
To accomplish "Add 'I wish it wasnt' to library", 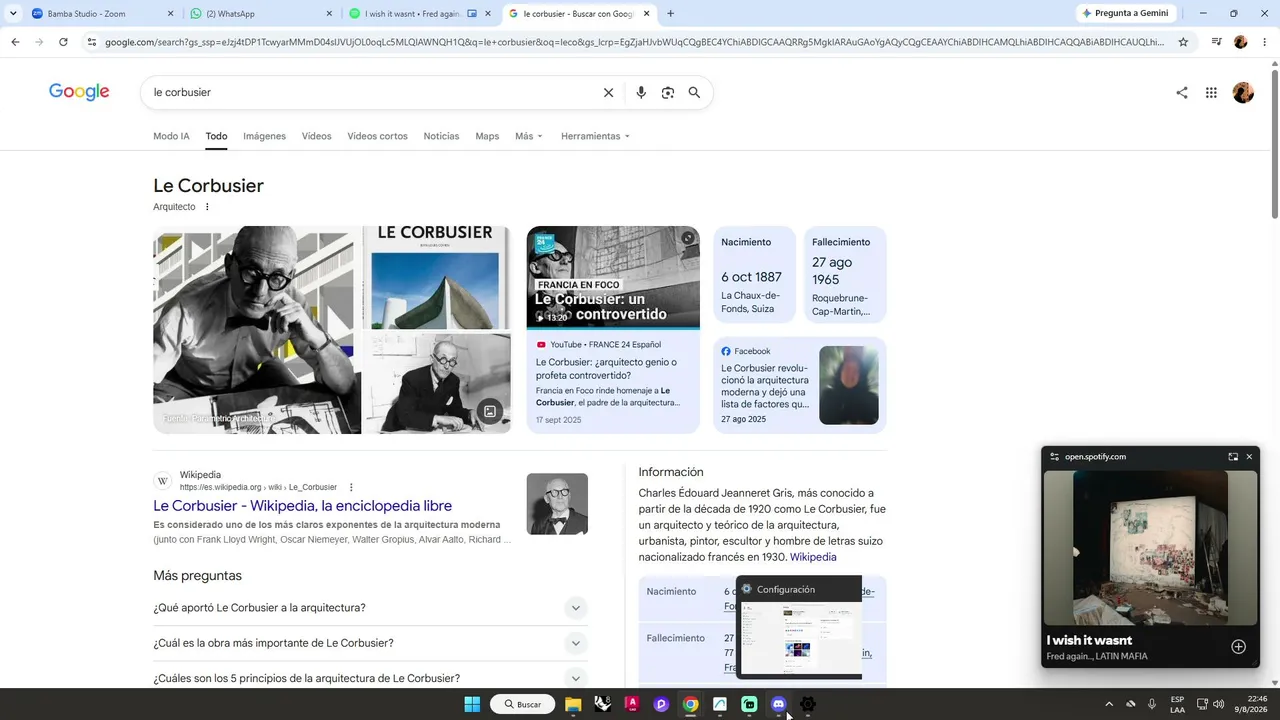I will click(x=1238, y=647).
